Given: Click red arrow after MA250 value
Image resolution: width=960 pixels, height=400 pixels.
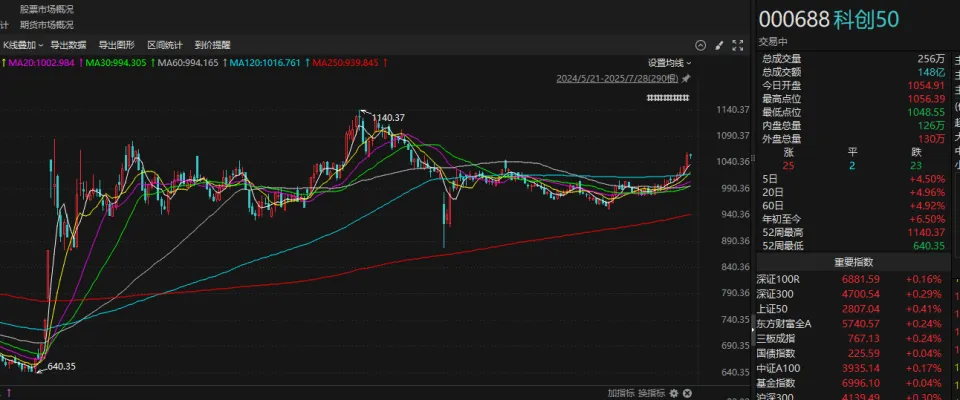Looking at the screenshot, I should 385,63.
